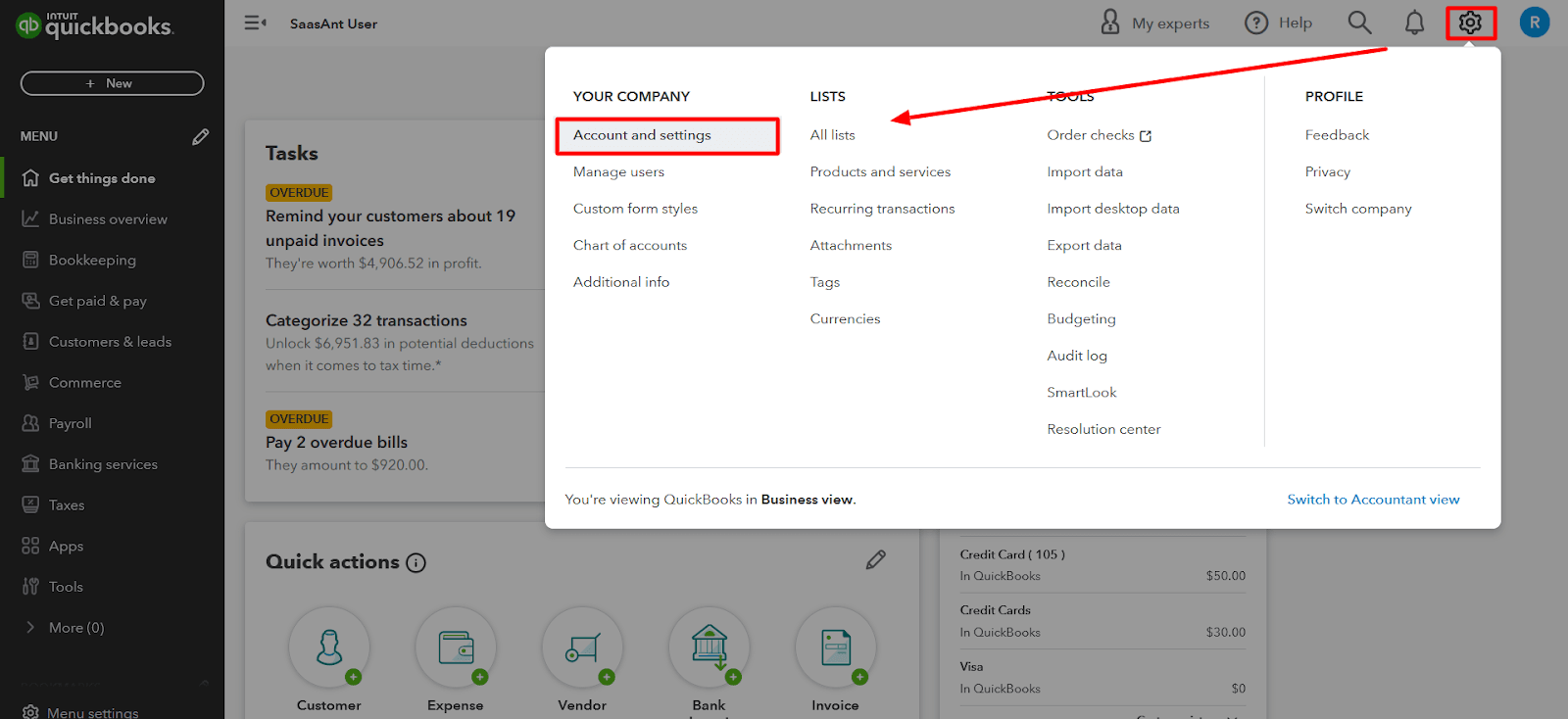This screenshot has width=1568, height=719.
Task: Click the notifications bell icon
Action: pyautogui.click(x=1414, y=23)
